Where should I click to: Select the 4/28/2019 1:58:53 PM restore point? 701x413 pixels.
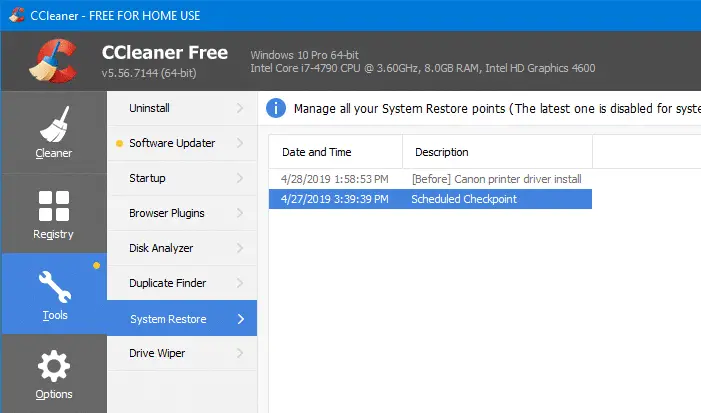(430, 179)
